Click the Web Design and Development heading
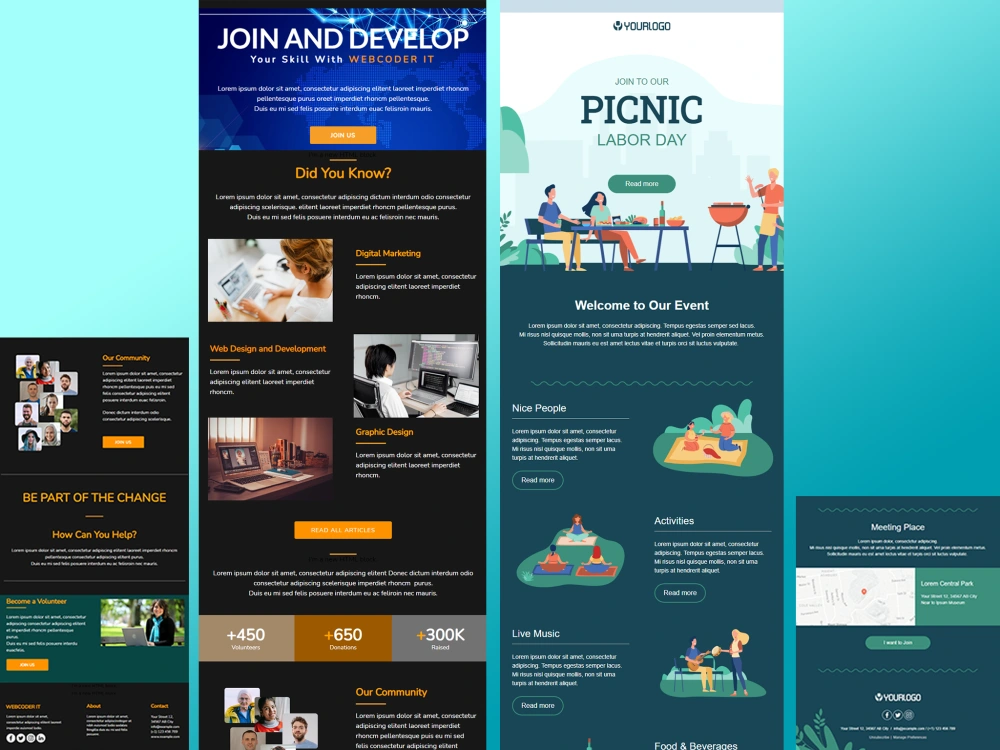Image resolution: width=1000 pixels, height=750 pixels. [x=268, y=349]
